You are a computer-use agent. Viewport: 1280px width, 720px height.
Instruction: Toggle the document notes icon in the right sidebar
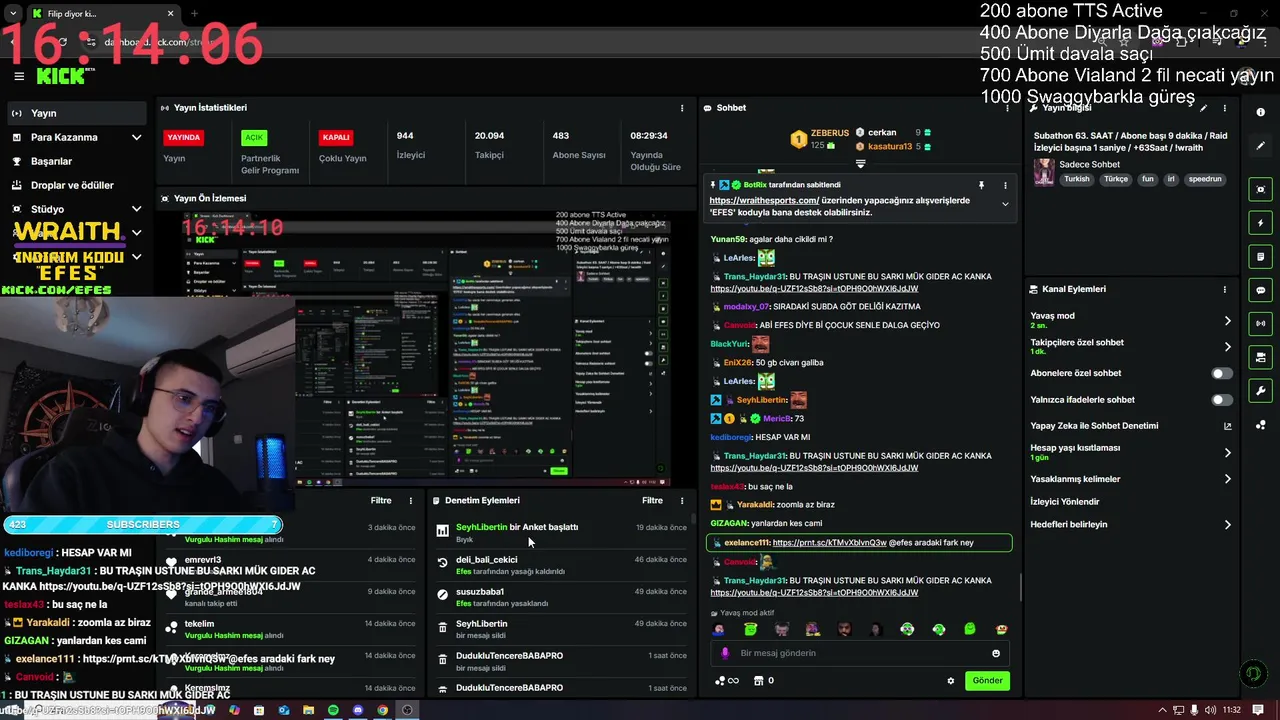click(x=1261, y=257)
